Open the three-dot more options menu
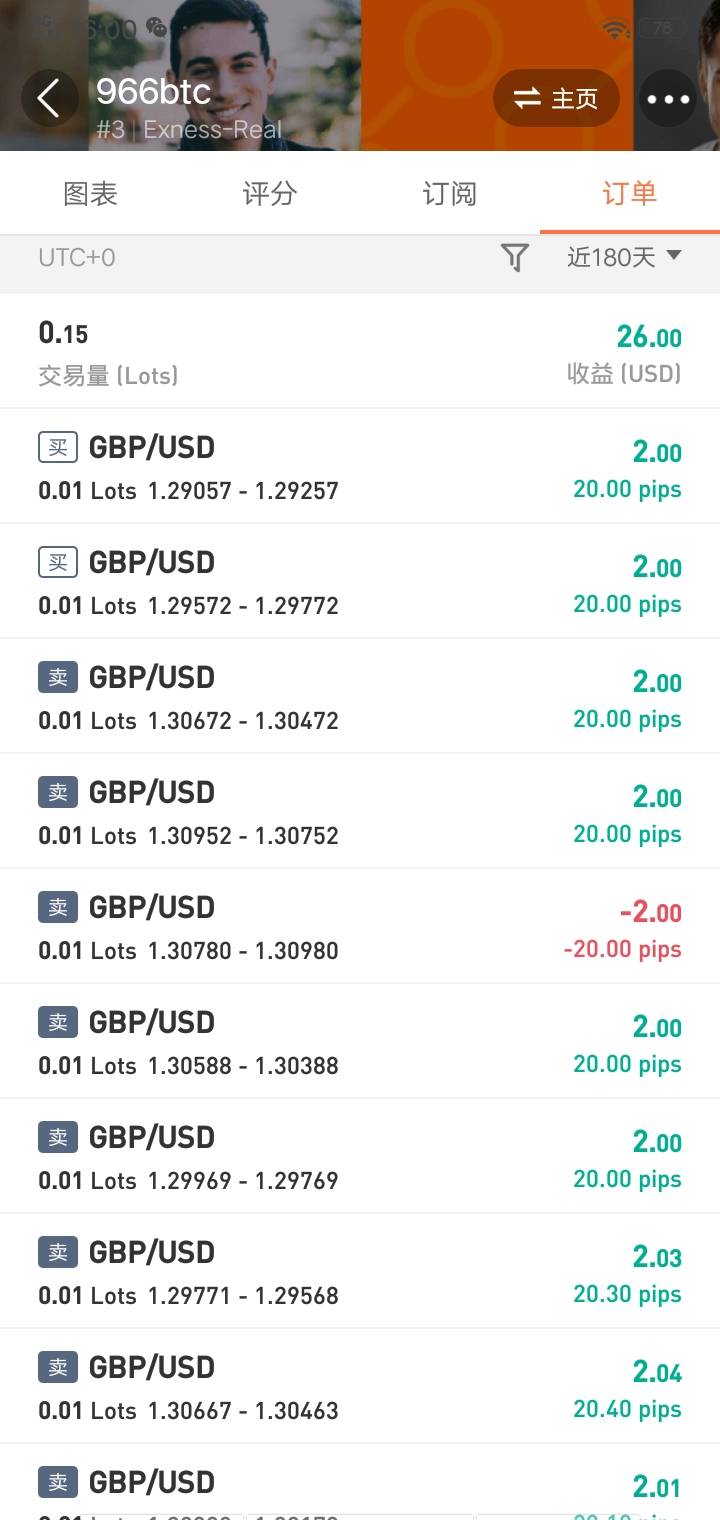 click(668, 99)
